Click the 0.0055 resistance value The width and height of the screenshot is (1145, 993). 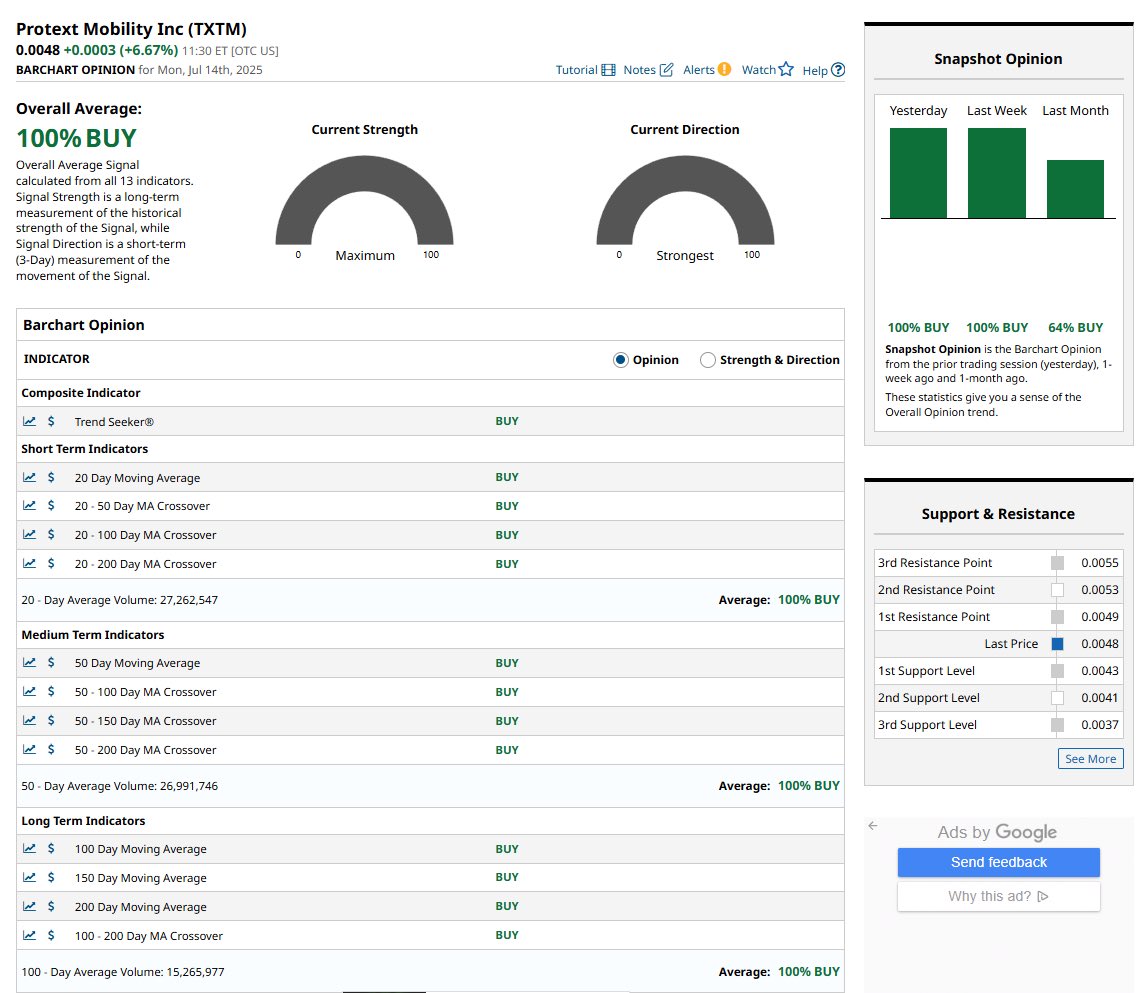1100,563
